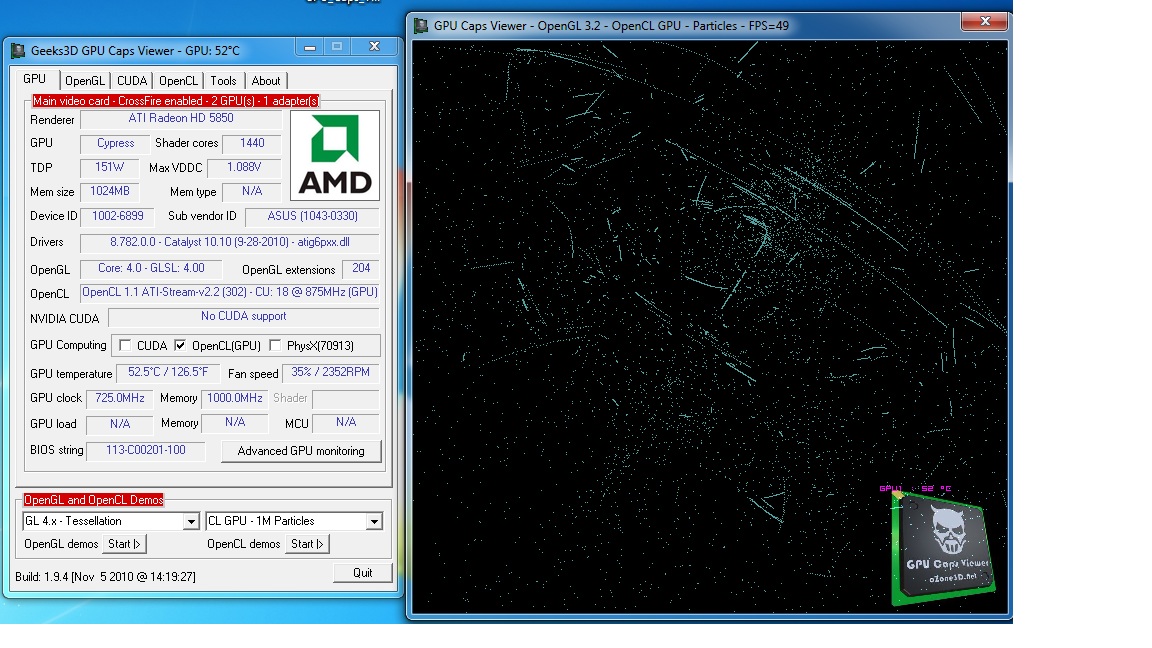The image size is (1152, 648).
Task: Click the GPU load N/A field
Action: [120, 424]
